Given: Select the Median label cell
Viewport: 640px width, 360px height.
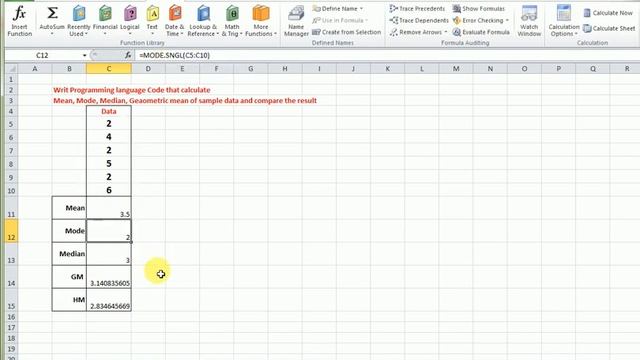Looking at the screenshot, I should 69,254.
